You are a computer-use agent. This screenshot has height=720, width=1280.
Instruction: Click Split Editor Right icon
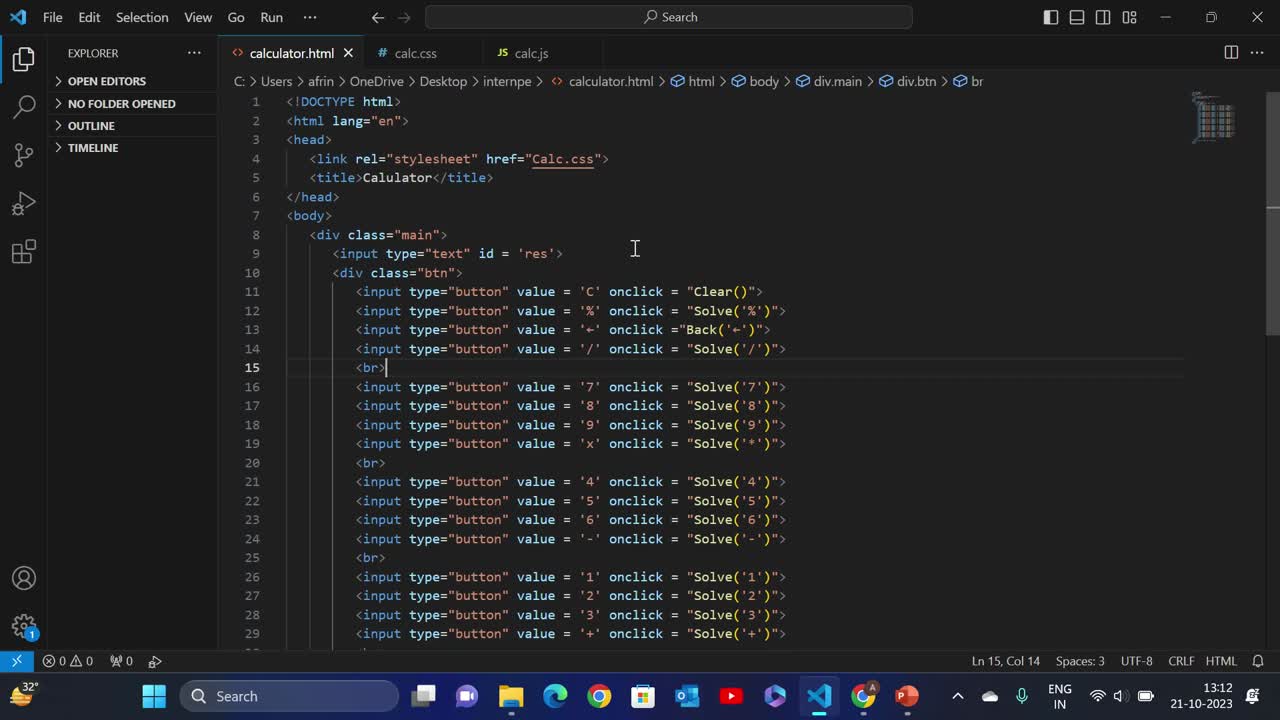click(x=1231, y=53)
